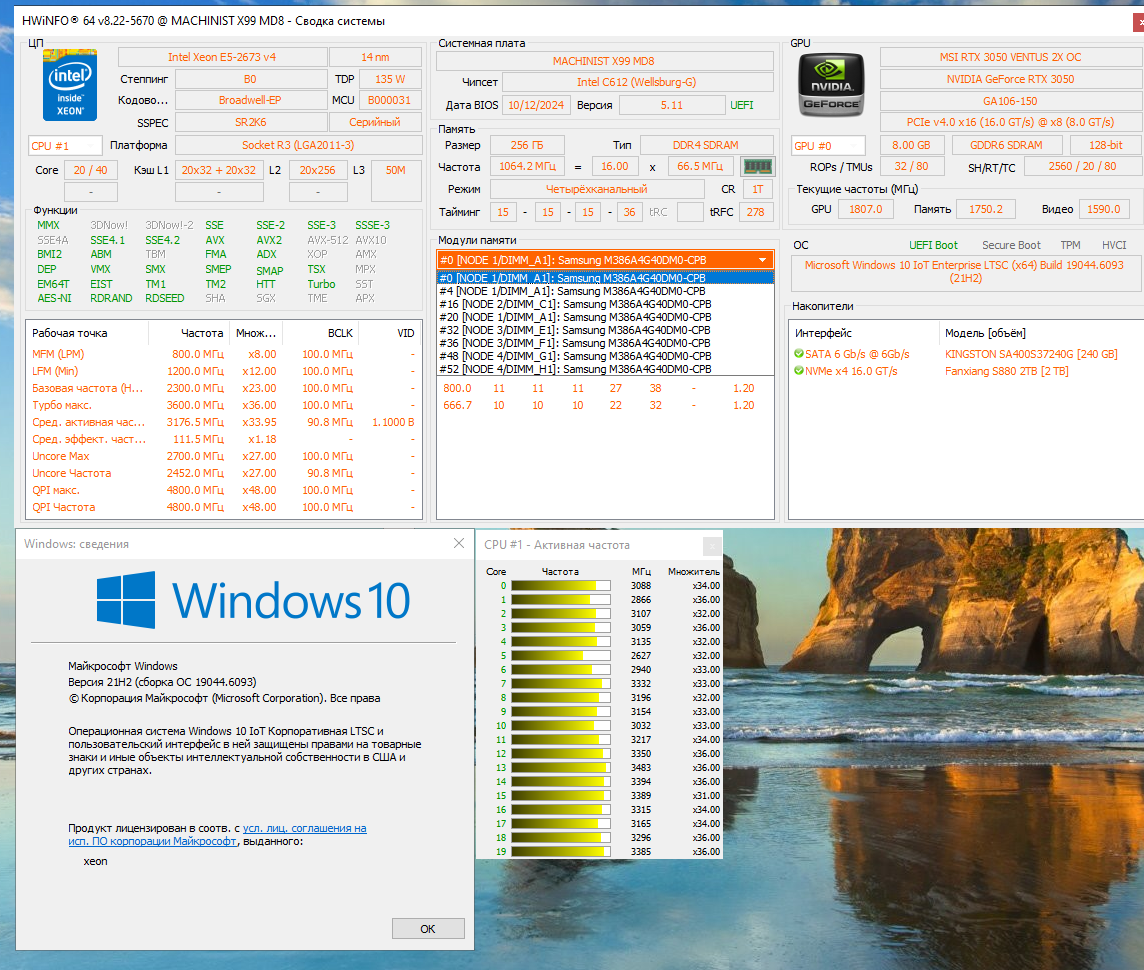
Task: Click the BIOS date 10/12/2024 field
Action: [536, 105]
